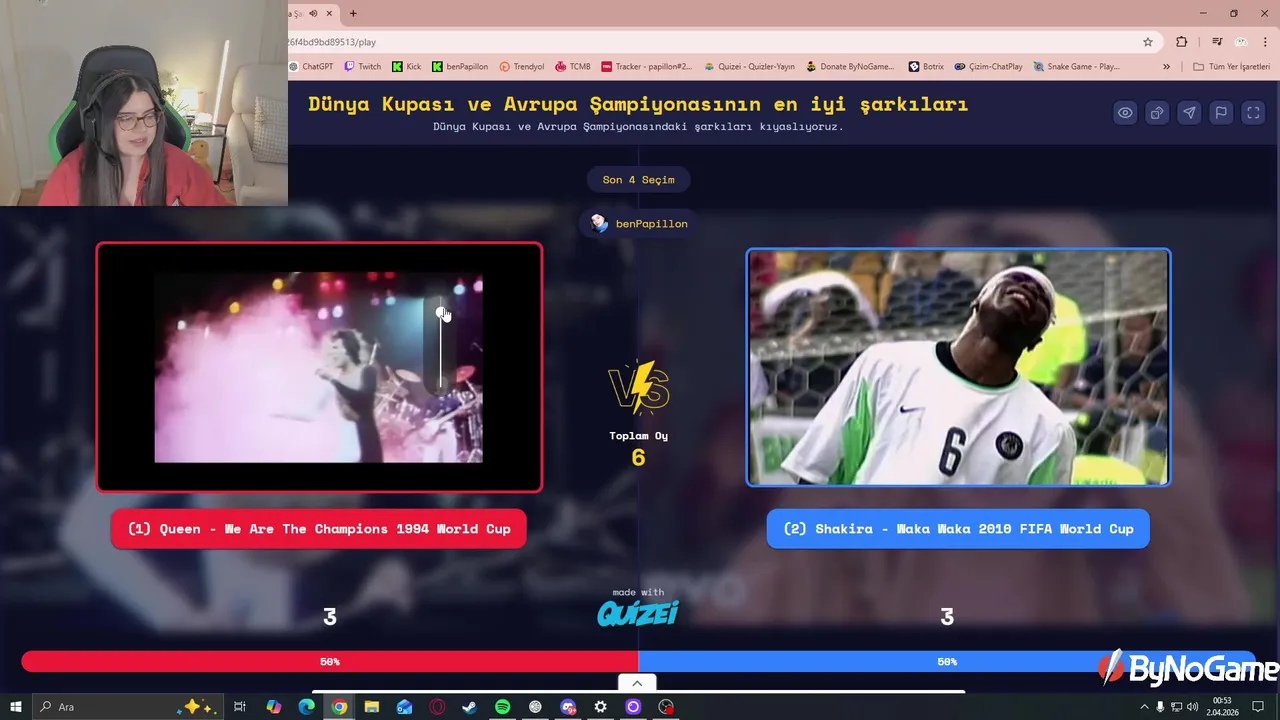Open the Tüm Yer İşaretleri folder
Image resolution: width=1280 pixels, height=720 pixels.
1231,67
